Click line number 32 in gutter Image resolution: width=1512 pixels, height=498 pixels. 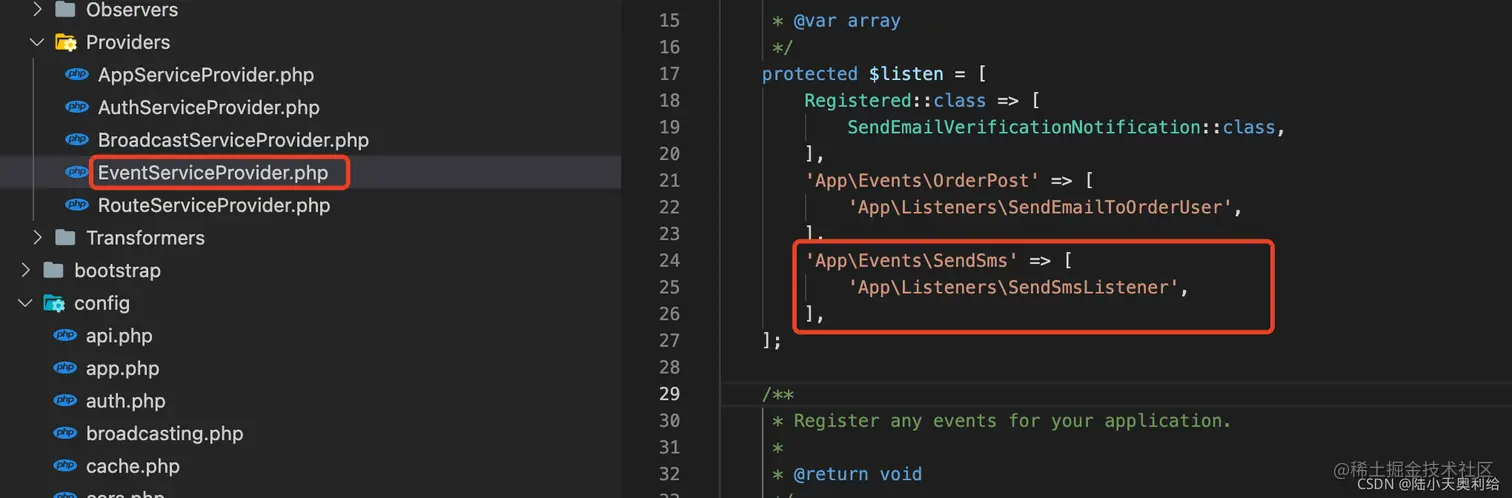(669, 474)
